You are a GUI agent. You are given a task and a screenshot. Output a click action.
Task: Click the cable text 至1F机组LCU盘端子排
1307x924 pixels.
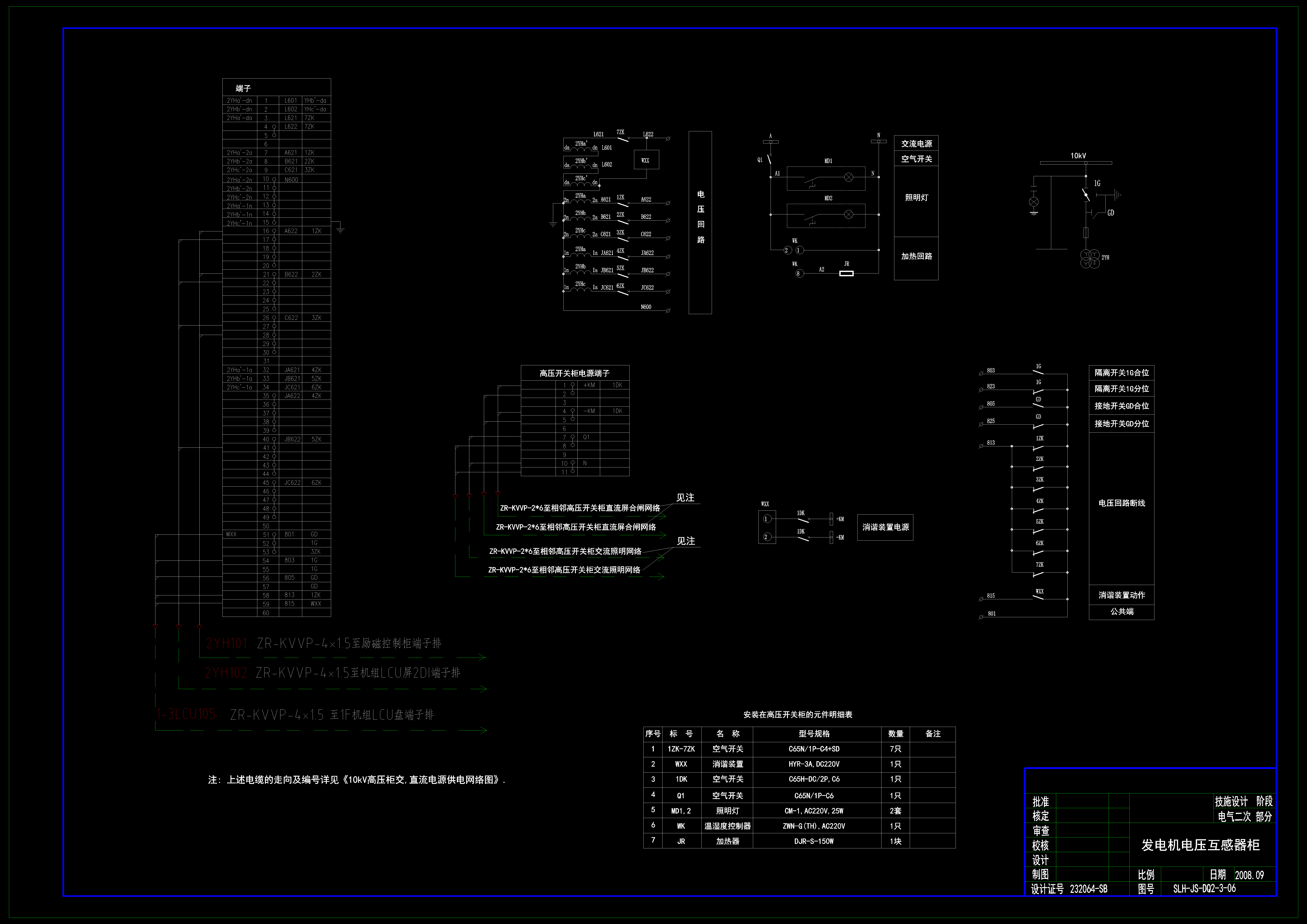coord(382,714)
